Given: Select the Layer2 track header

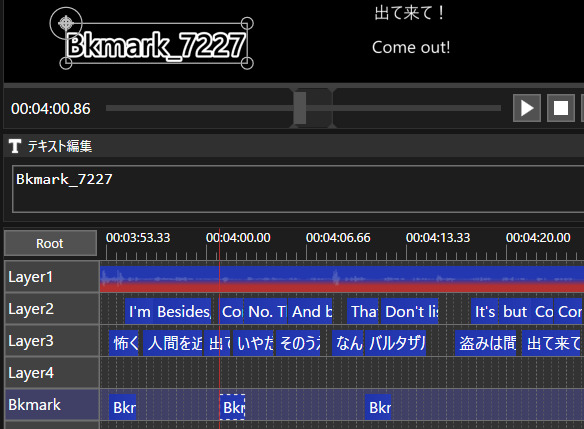Looking at the screenshot, I should point(51,309).
